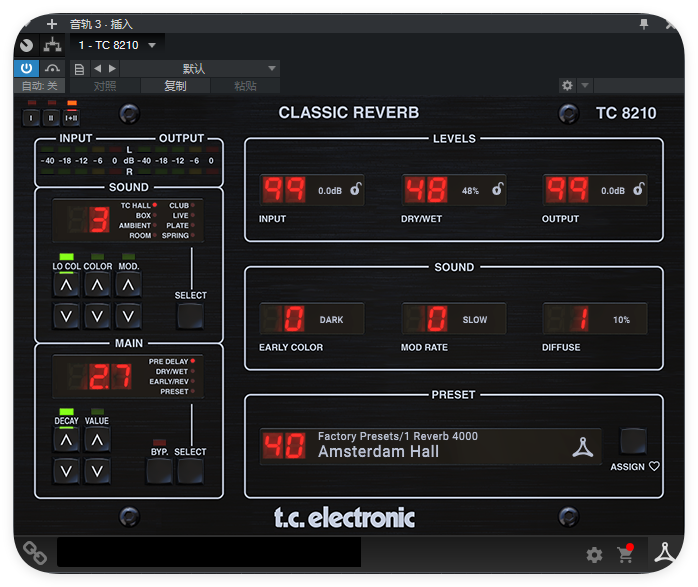Viewport: 698px width, 587px height.
Task: Click the footer TC signature logo icon
Action: point(665,552)
